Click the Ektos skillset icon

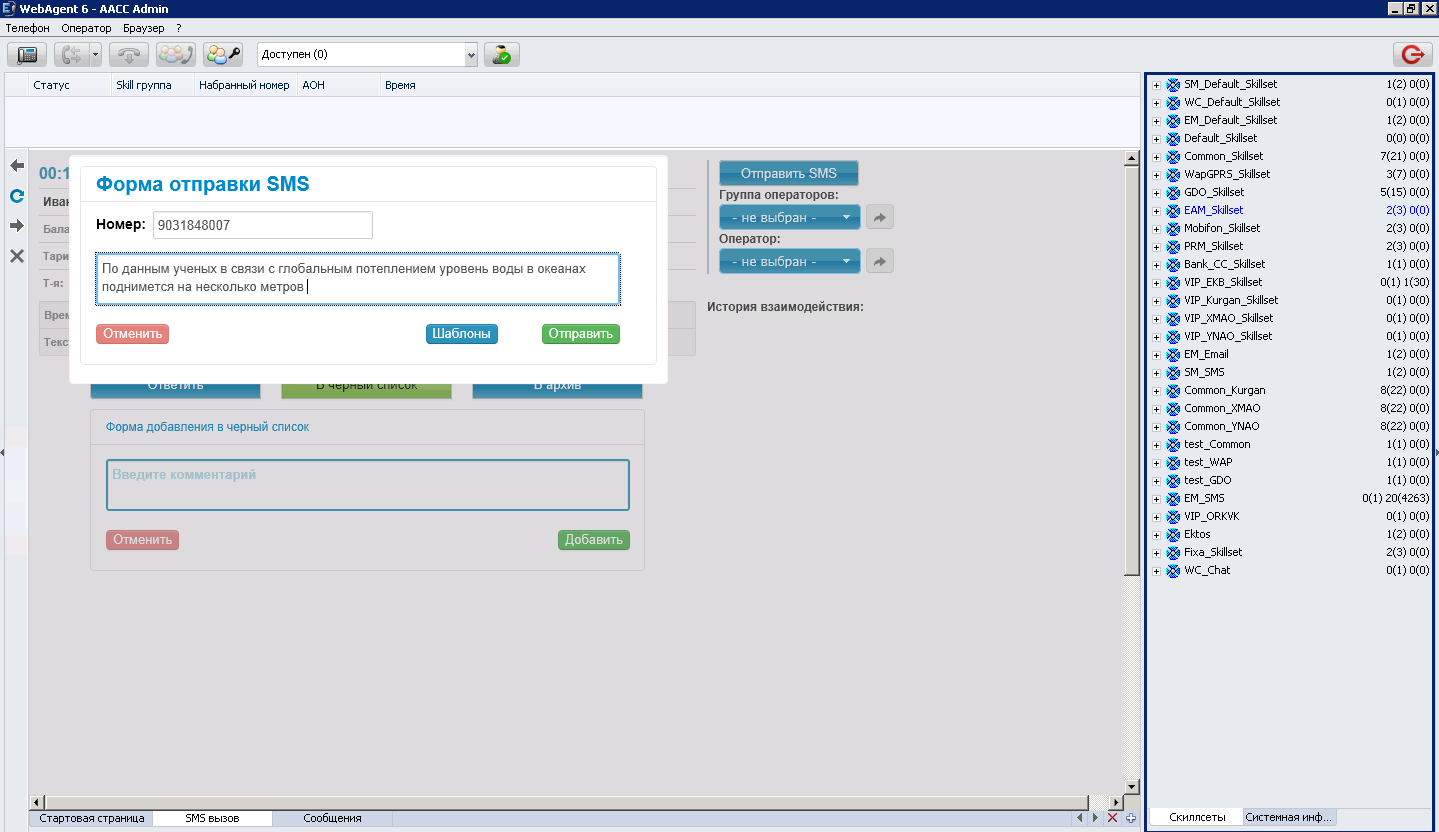click(1173, 534)
